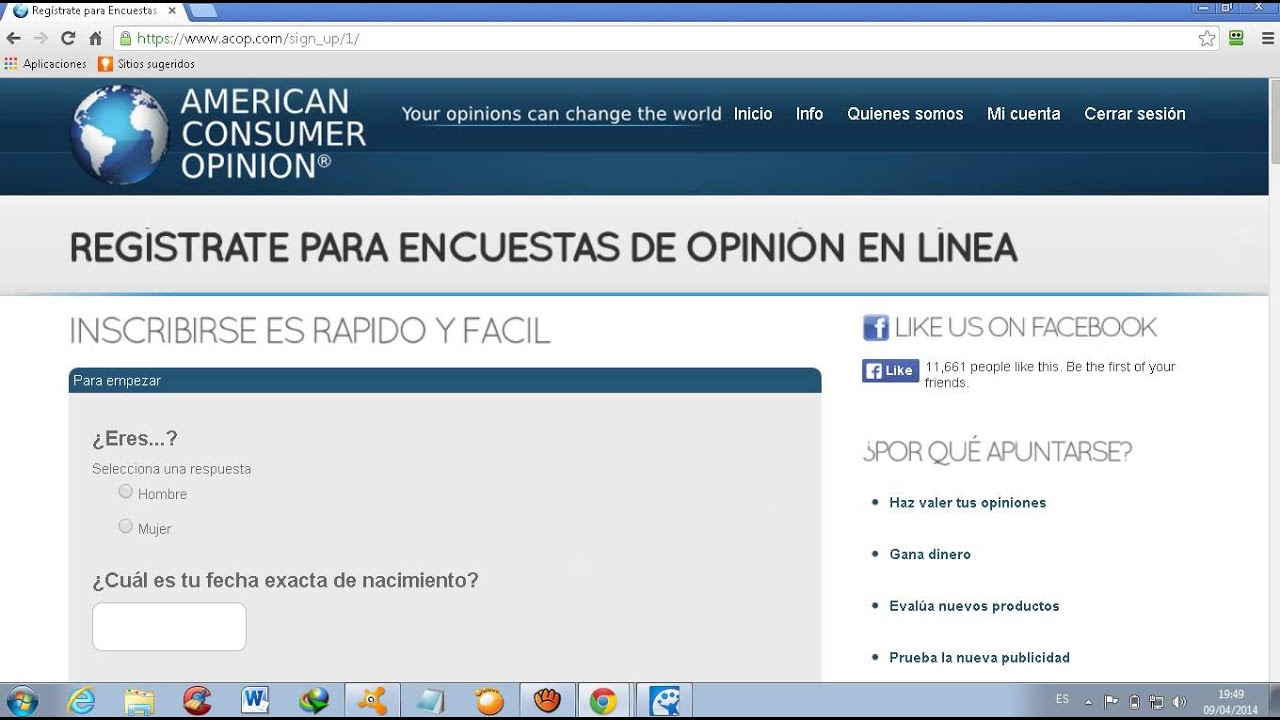This screenshot has height=720, width=1280.
Task: Click Your opinions can change the world
Action: [561, 114]
